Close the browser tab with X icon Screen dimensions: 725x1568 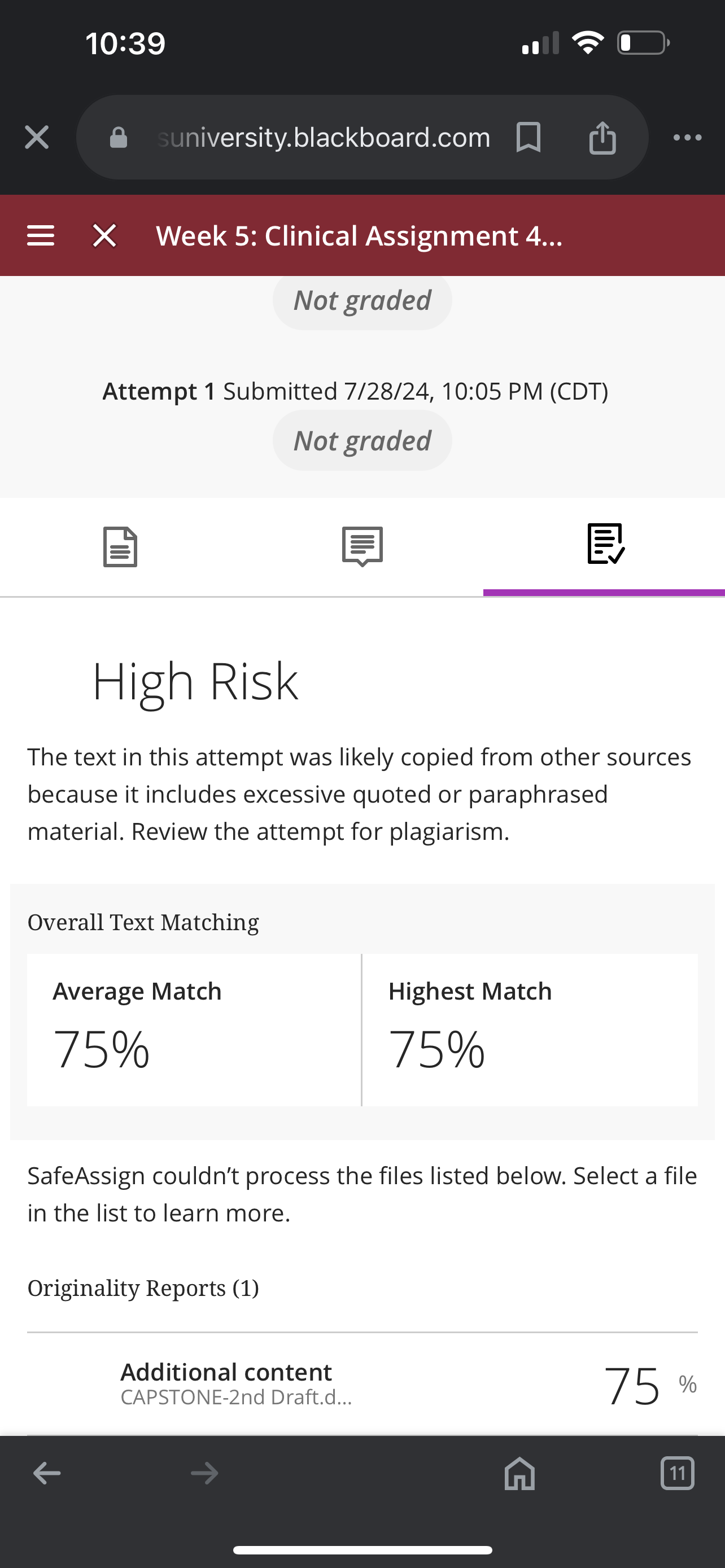37,137
